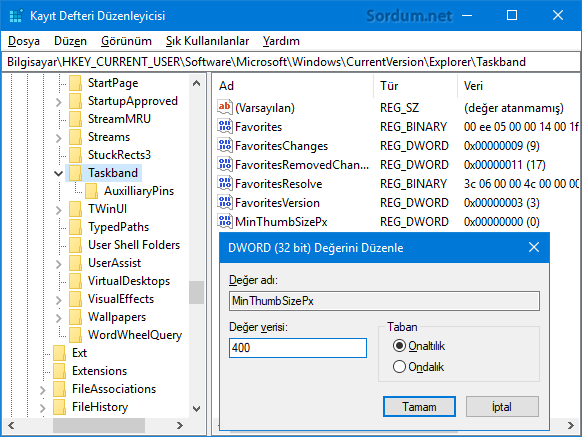Open the Düzen menu
The image size is (582, 437).
click(71, 41)
